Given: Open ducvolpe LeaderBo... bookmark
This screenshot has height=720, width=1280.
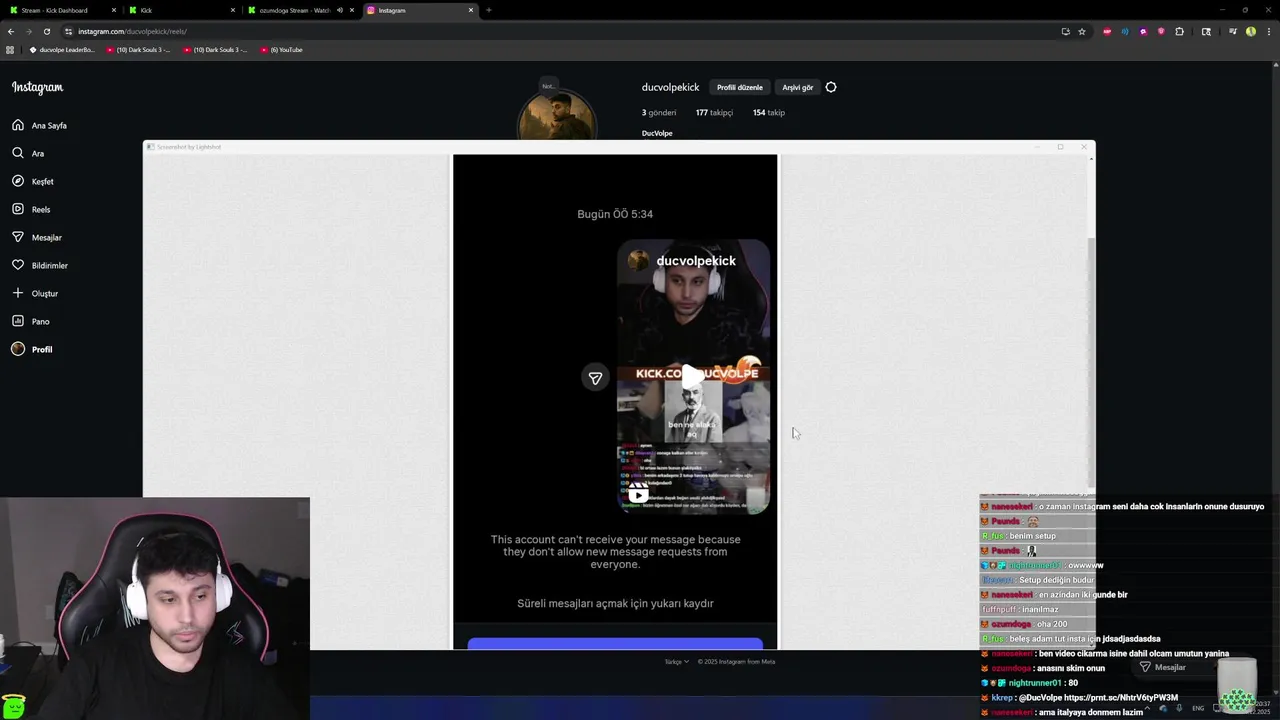Looking at the screenshot, I should point(62,49).
